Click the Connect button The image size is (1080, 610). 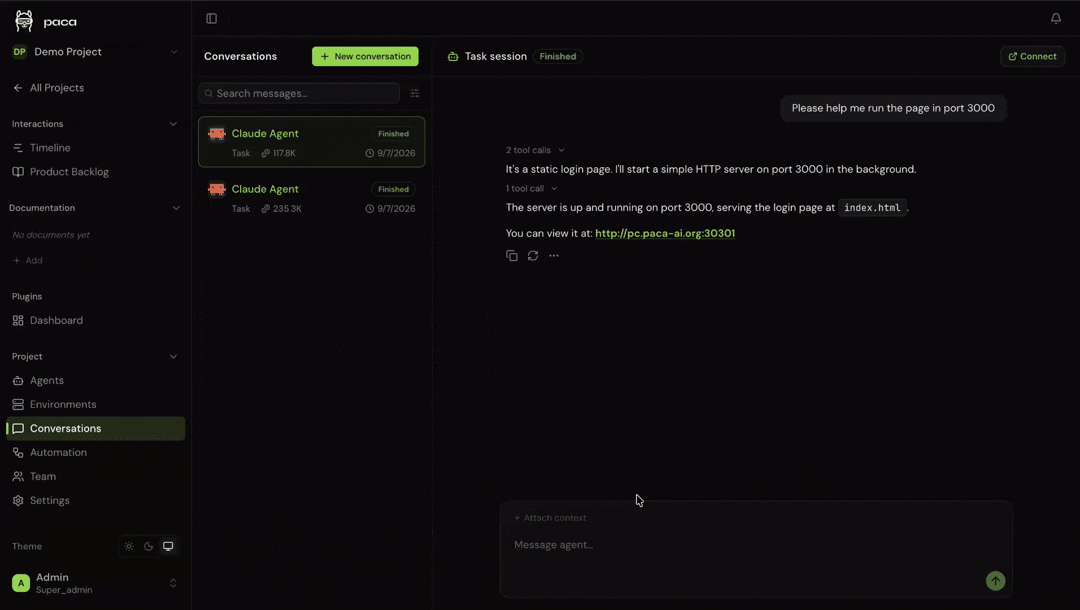pyautogui.click(x=1032, y=56)
